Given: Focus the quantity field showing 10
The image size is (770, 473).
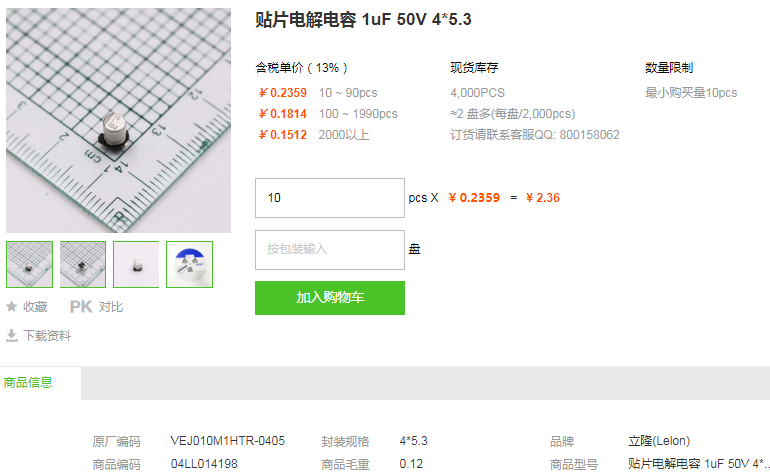Looking at the screenshot, I should tap(330, 198).
